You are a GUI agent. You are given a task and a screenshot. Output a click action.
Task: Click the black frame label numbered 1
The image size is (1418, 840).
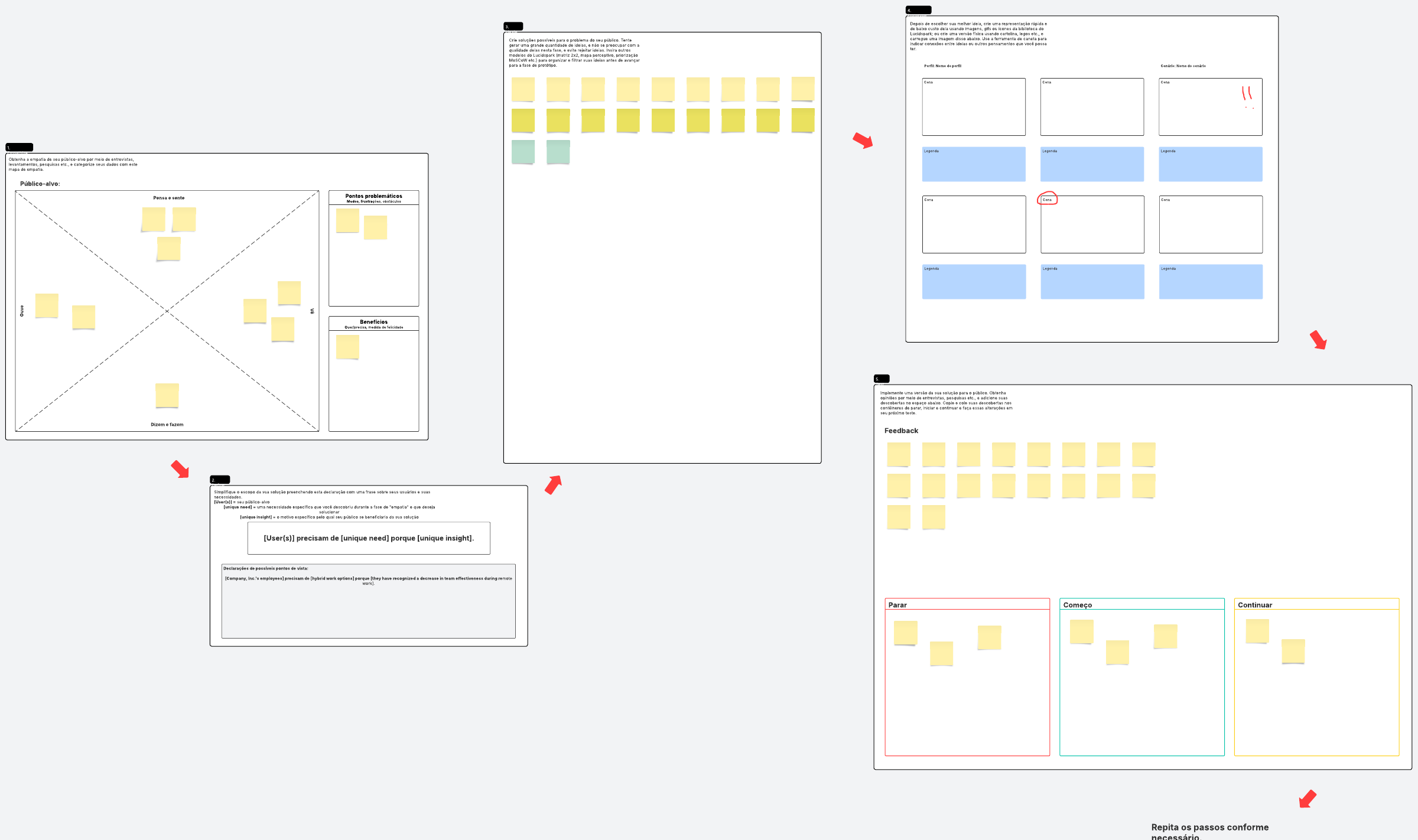pos(19,147)
